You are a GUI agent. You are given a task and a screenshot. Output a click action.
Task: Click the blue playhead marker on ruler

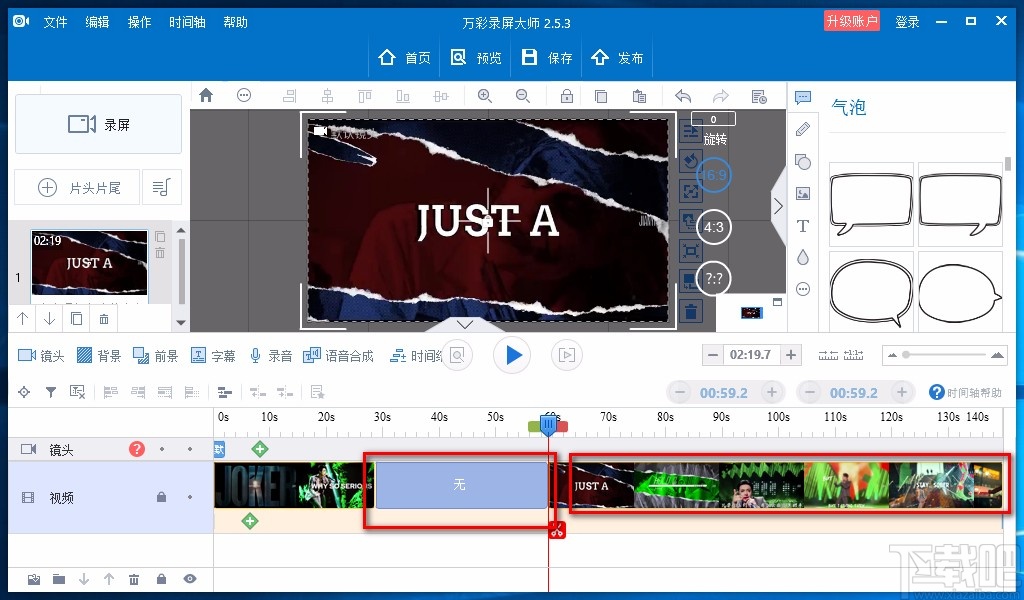pyautogui.click(x=548, y=426)
